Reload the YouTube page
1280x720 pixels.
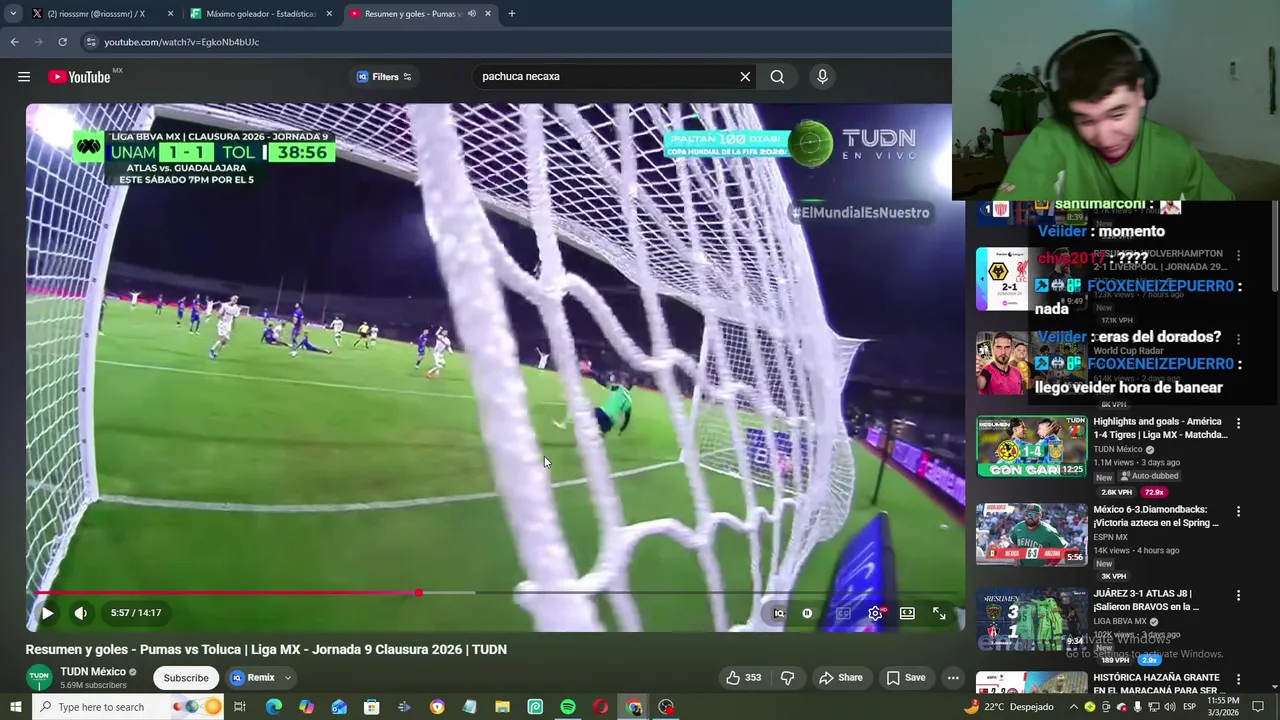pyautogui.click(x=62, y=42)
